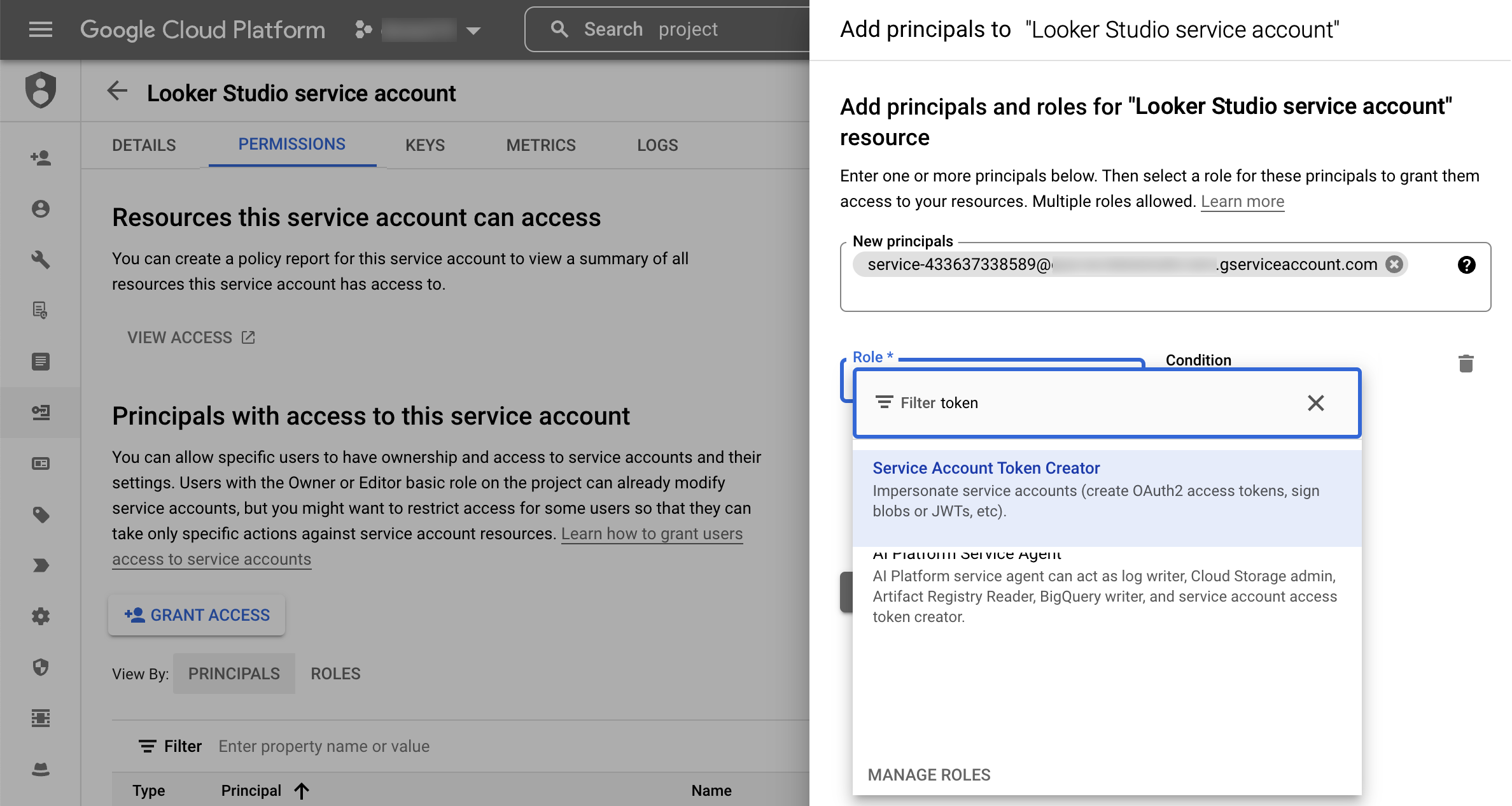Expand the hamburger navigation menu
This screenshot has height=806, width=1512.
(x=41, y=29)
